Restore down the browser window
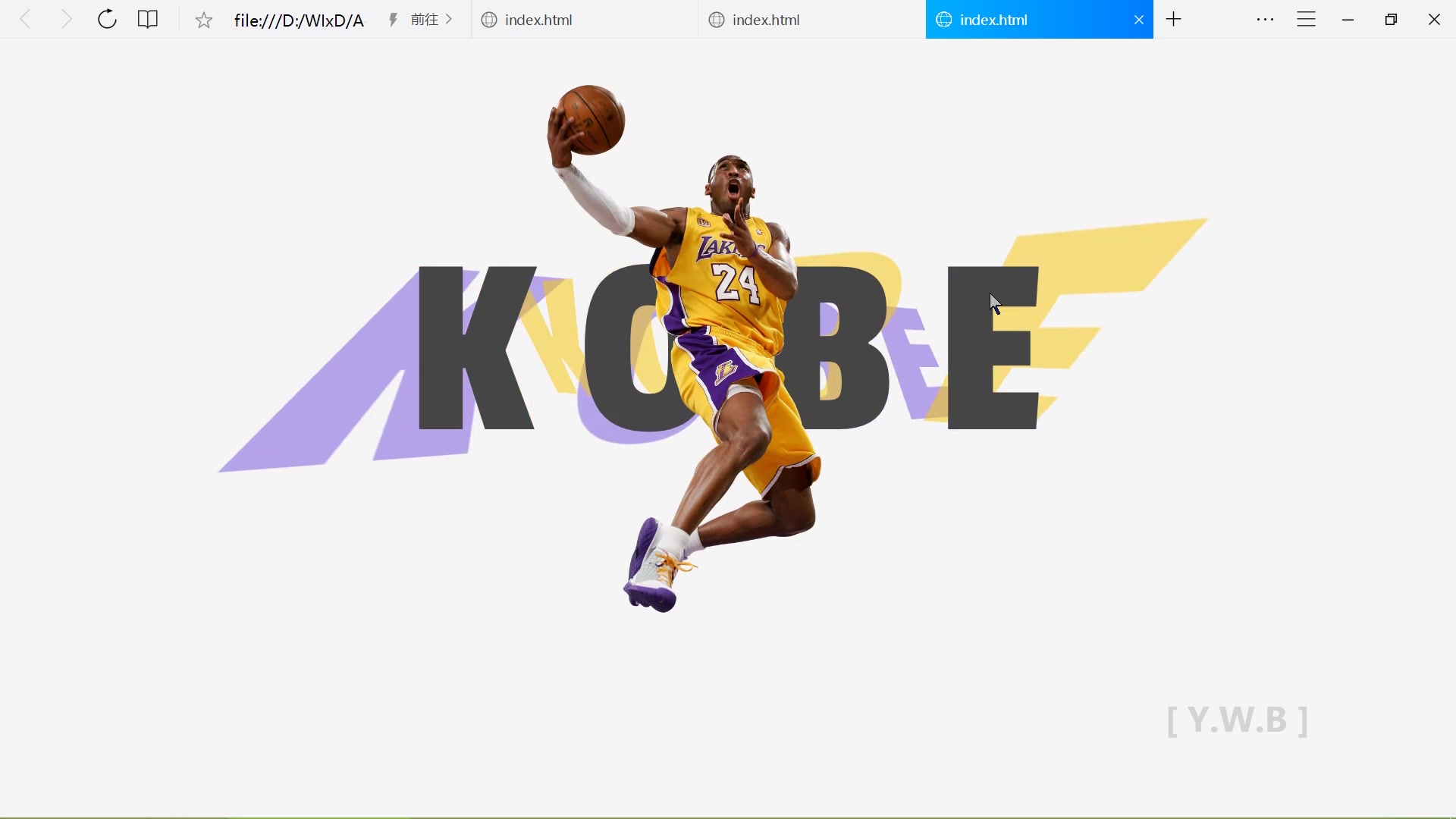 click(x=1391, y=20)
